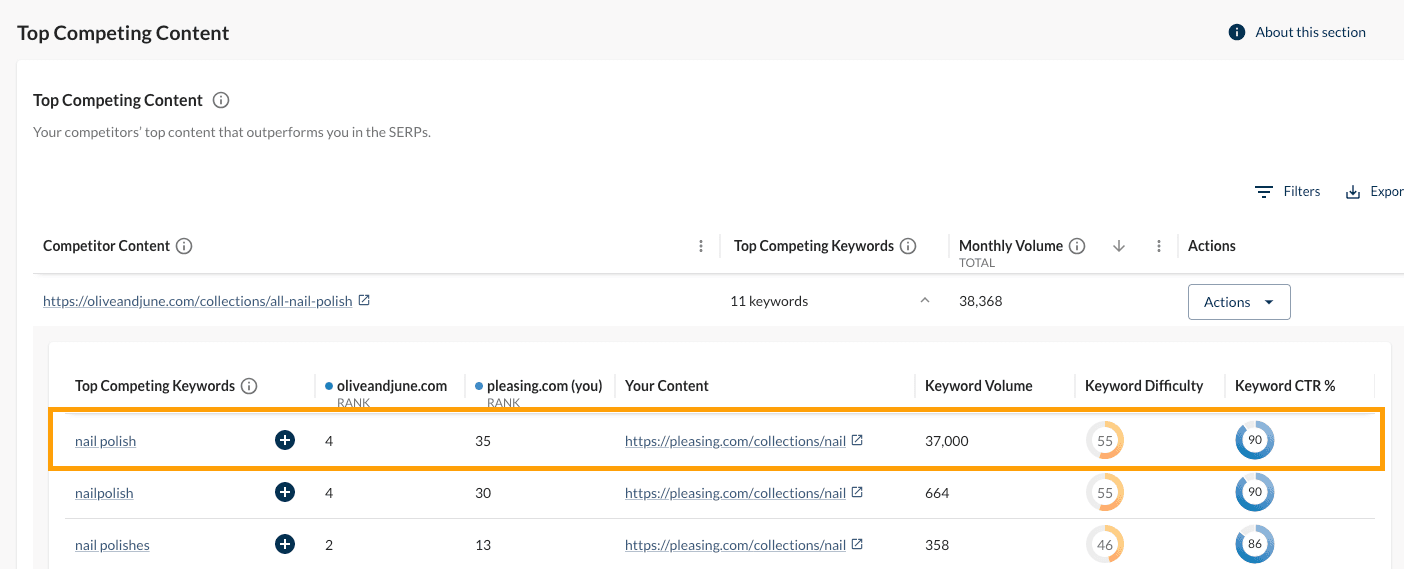Open external link icon beside oliveandjune URL

click(364, 300)
